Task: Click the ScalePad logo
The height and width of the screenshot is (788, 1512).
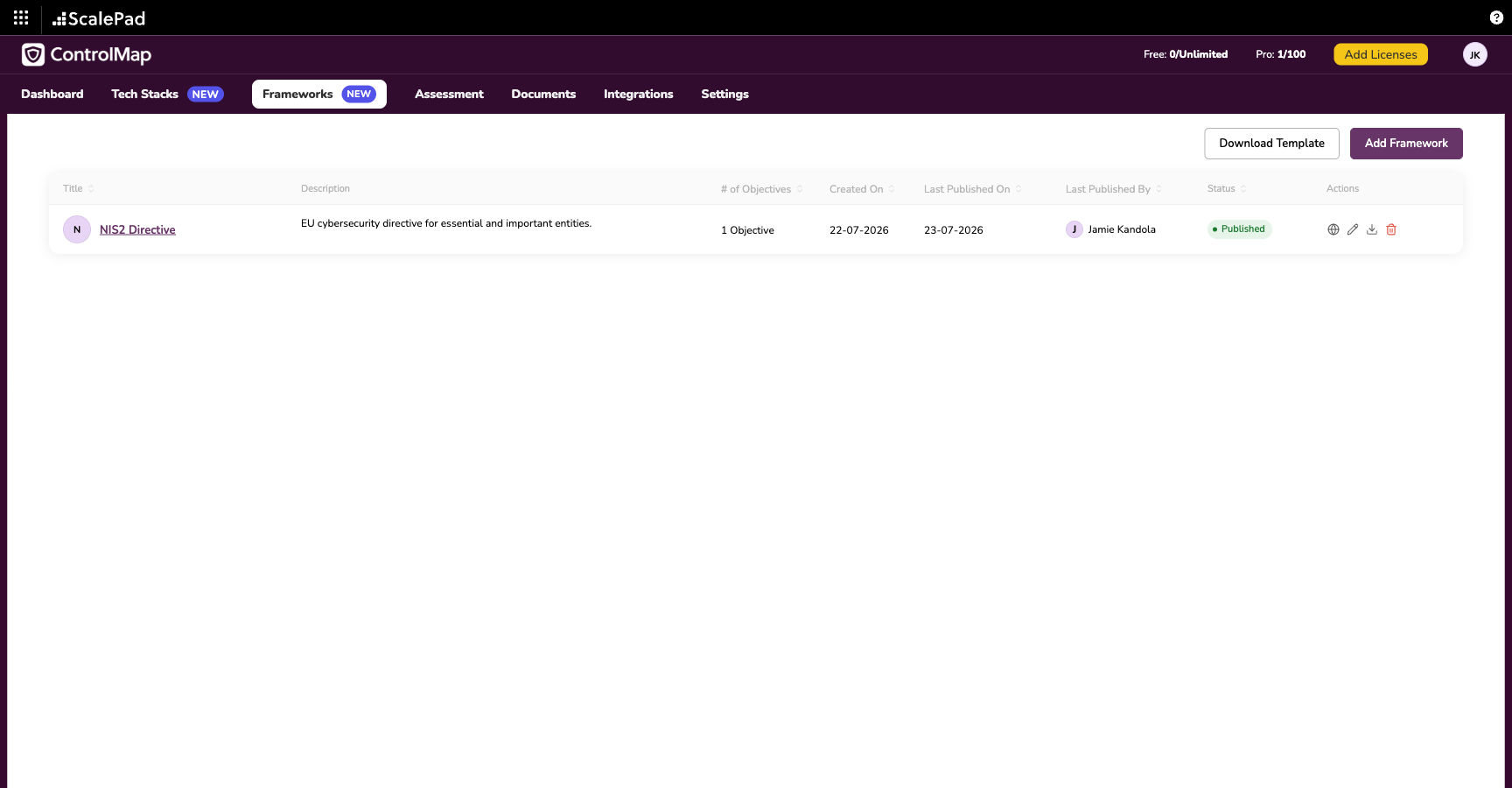Action: pos(99,18)
